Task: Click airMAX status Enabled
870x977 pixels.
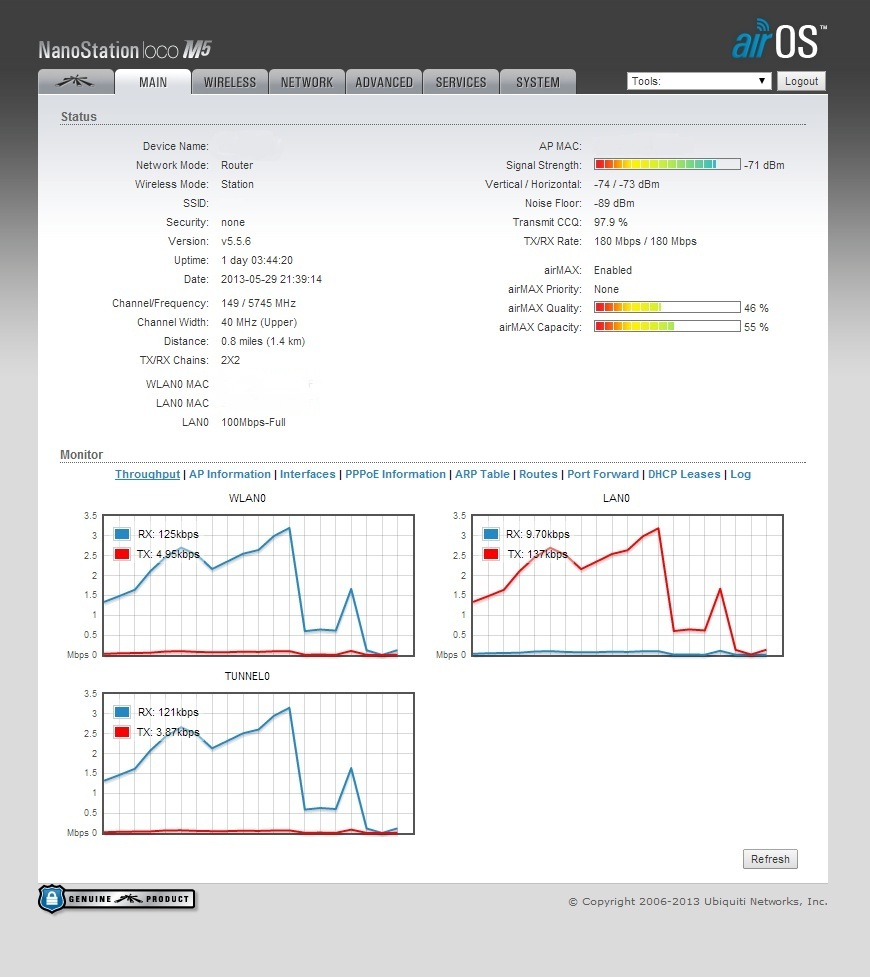Action: pos(613,270)
